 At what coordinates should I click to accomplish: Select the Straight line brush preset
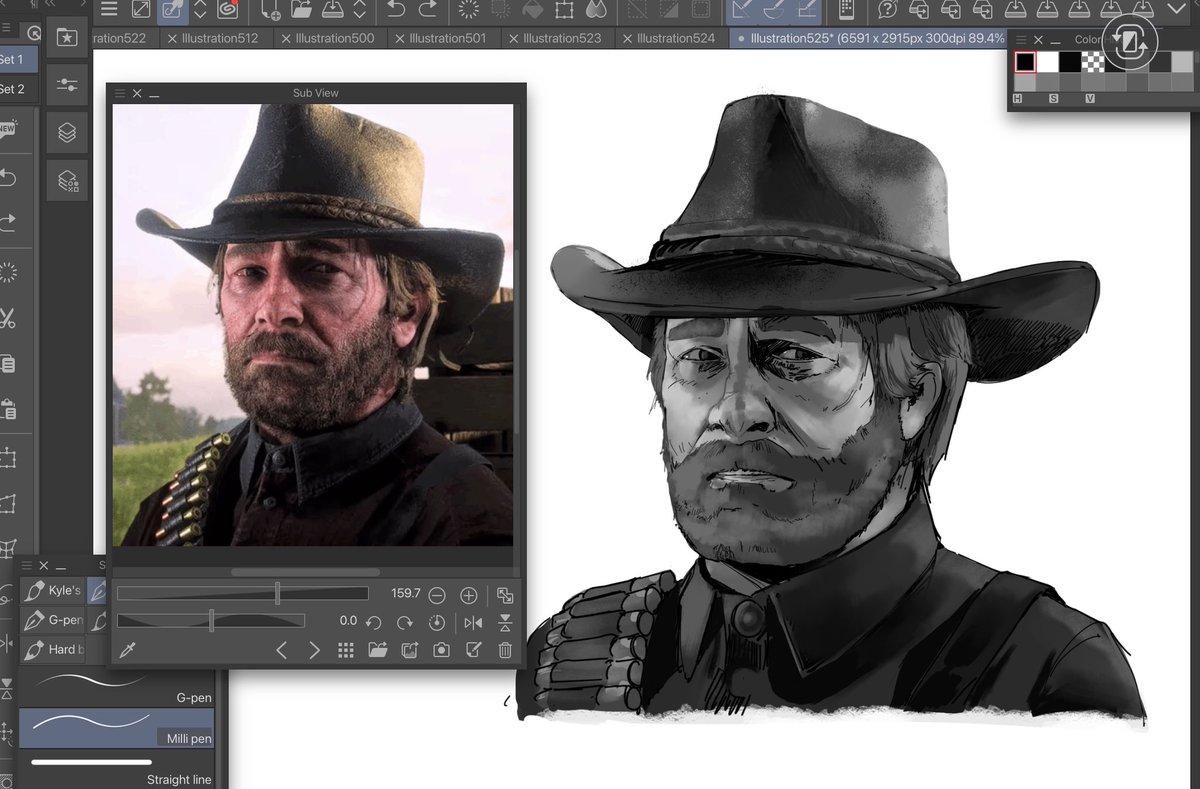tap(117, 769)
